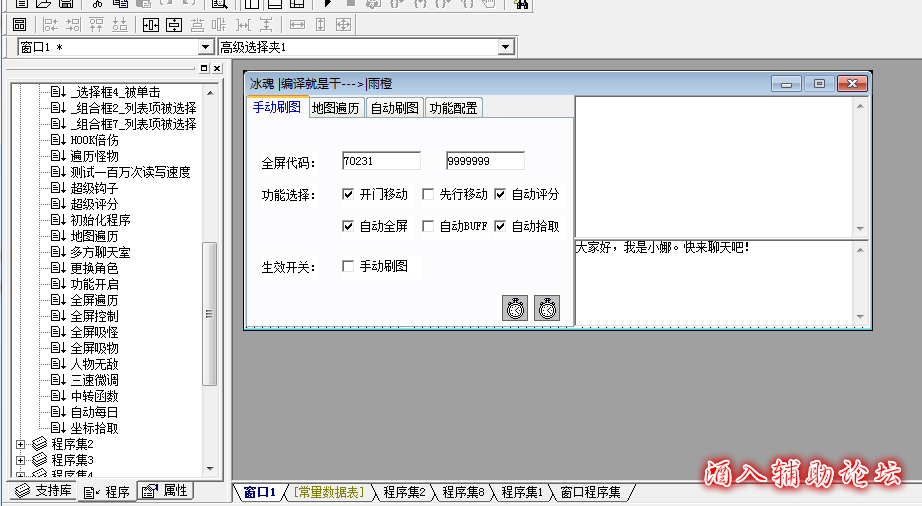The width and height of the screenshot is (922, 506).
Task: Click the tree panel scroll down arrow
Action: pos(210,469)
